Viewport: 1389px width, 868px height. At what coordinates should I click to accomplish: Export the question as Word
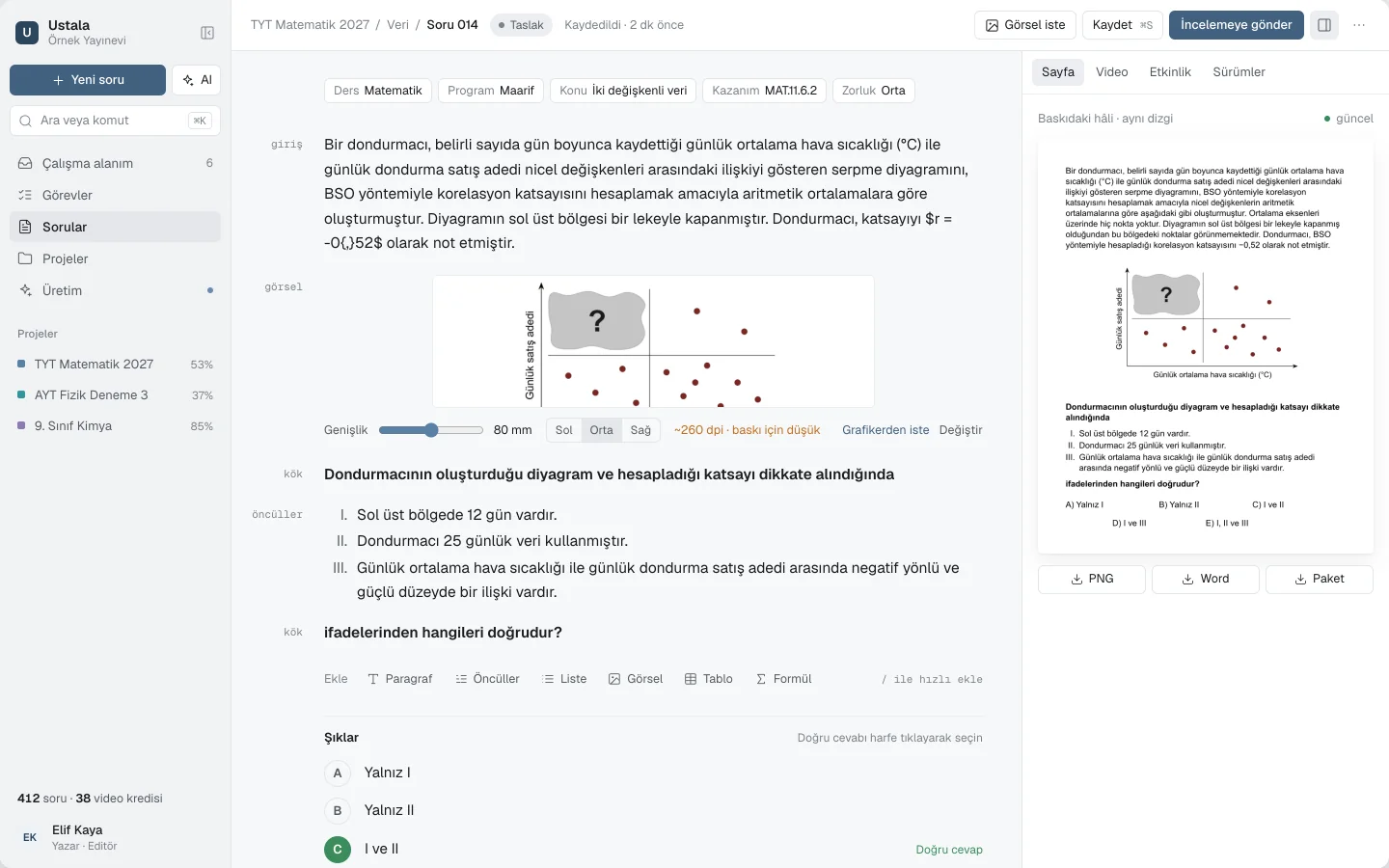1206,579
